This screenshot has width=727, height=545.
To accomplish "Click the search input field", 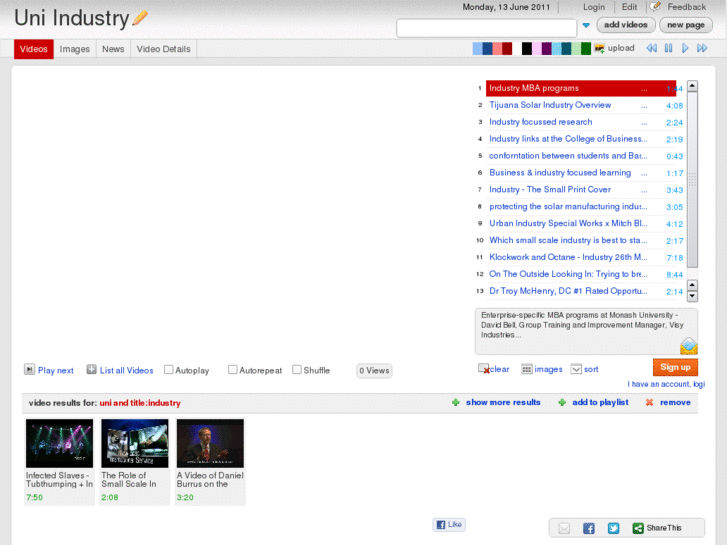I will click(x=486, y=28).
